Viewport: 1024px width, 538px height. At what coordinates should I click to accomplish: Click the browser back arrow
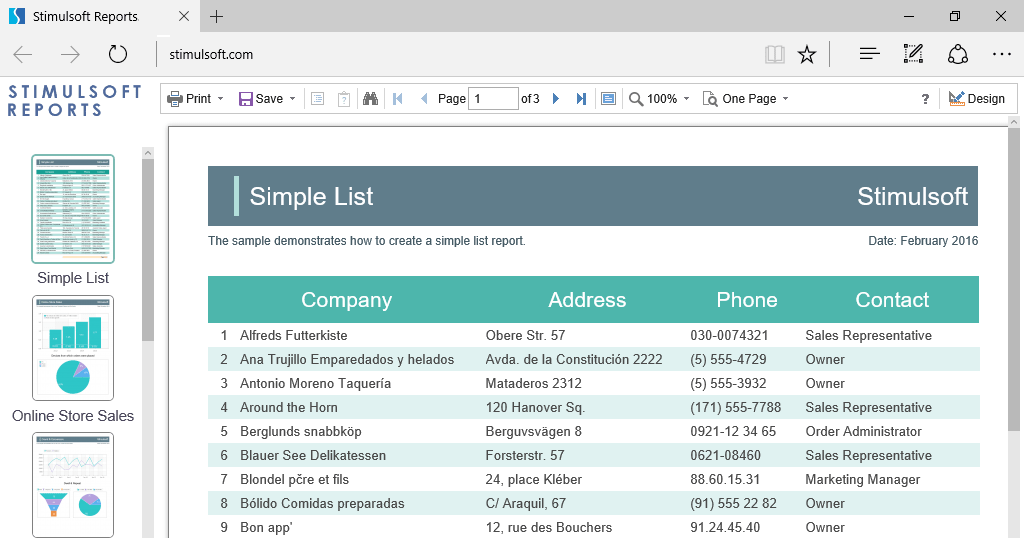(23, 55)
